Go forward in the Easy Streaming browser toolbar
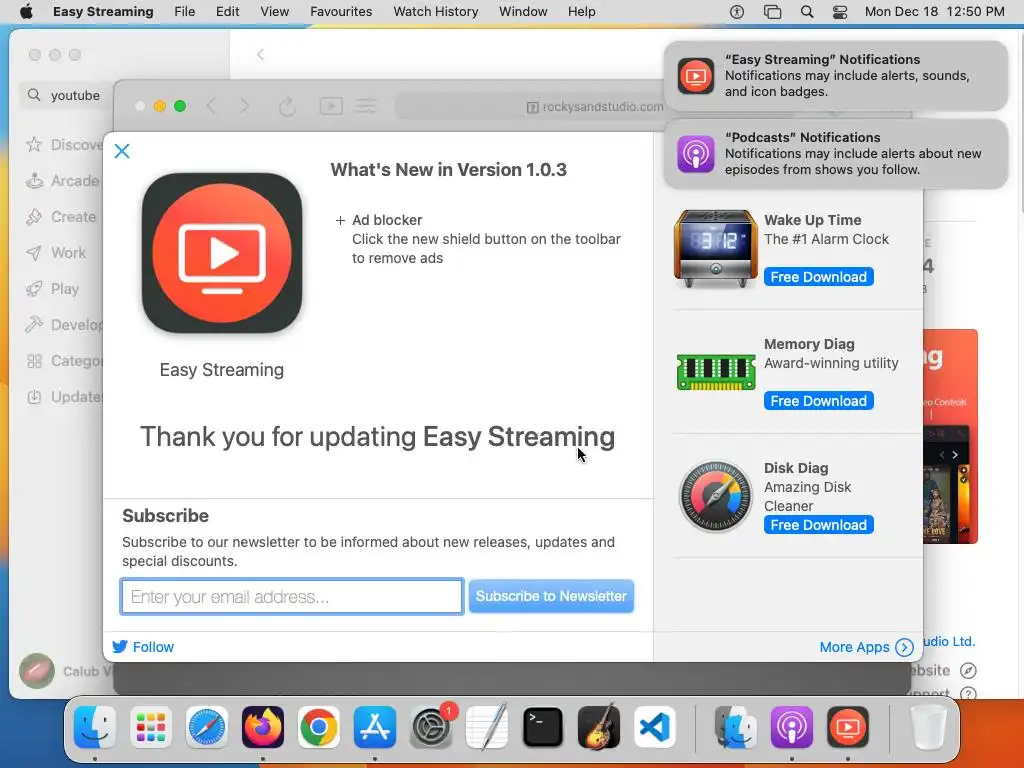This screenshot has height=768, width=1024. coord(245,106)
